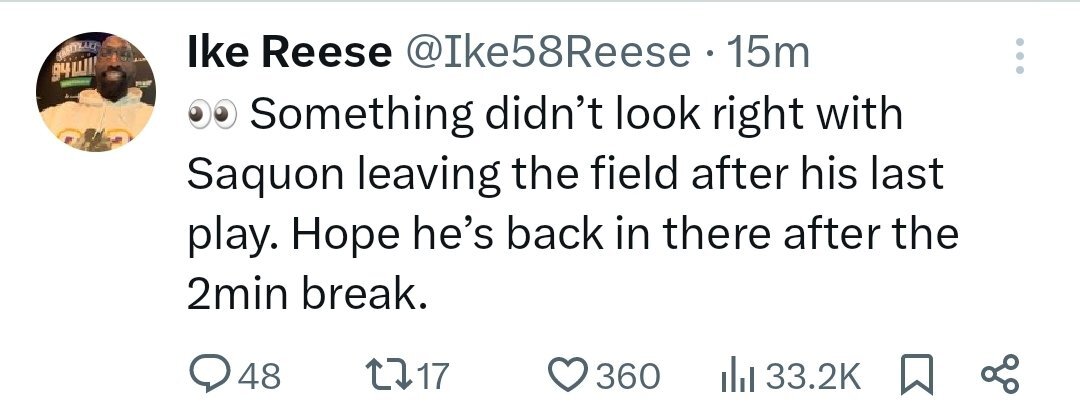Reply to Ike Reese's tweet via speech bubble
This screenshot has height=417, width=1080.
210,375
